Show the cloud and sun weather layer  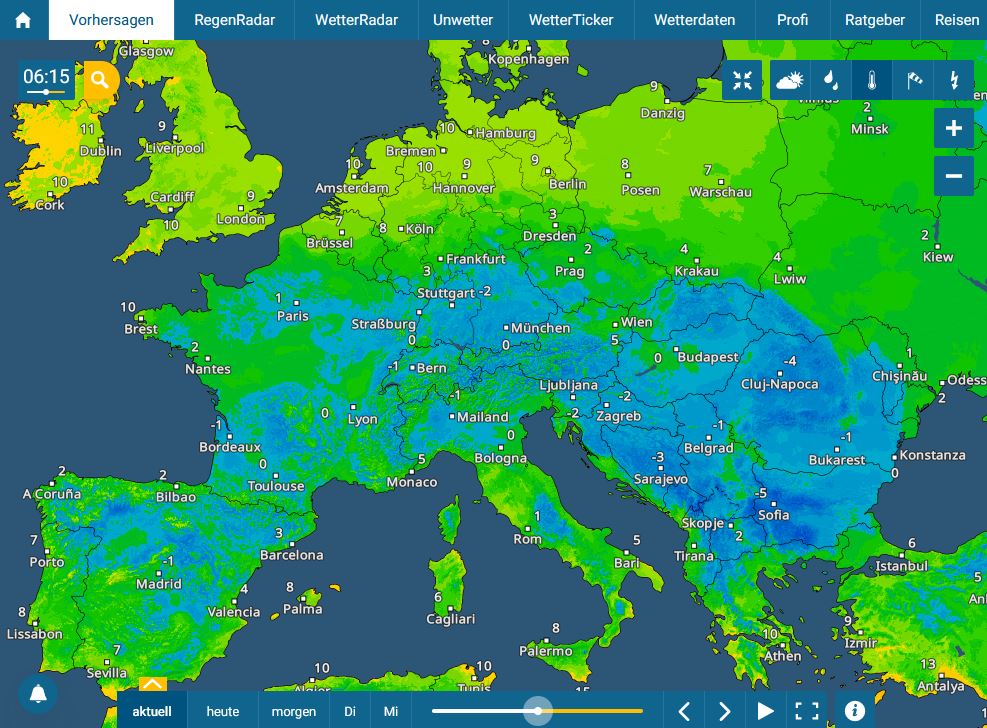[789, 81]
